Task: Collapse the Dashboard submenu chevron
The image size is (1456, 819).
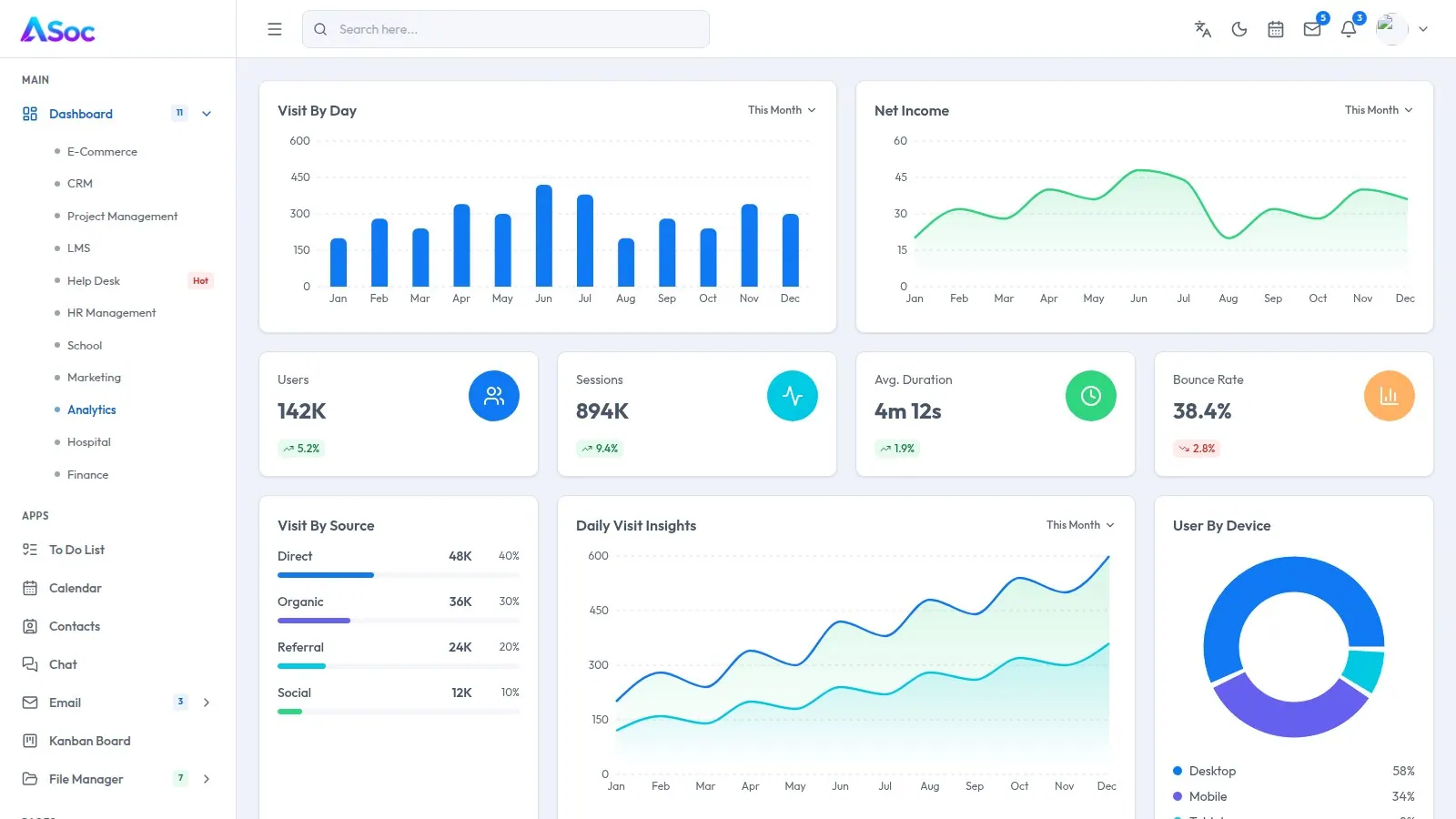Action: (207, 114)
